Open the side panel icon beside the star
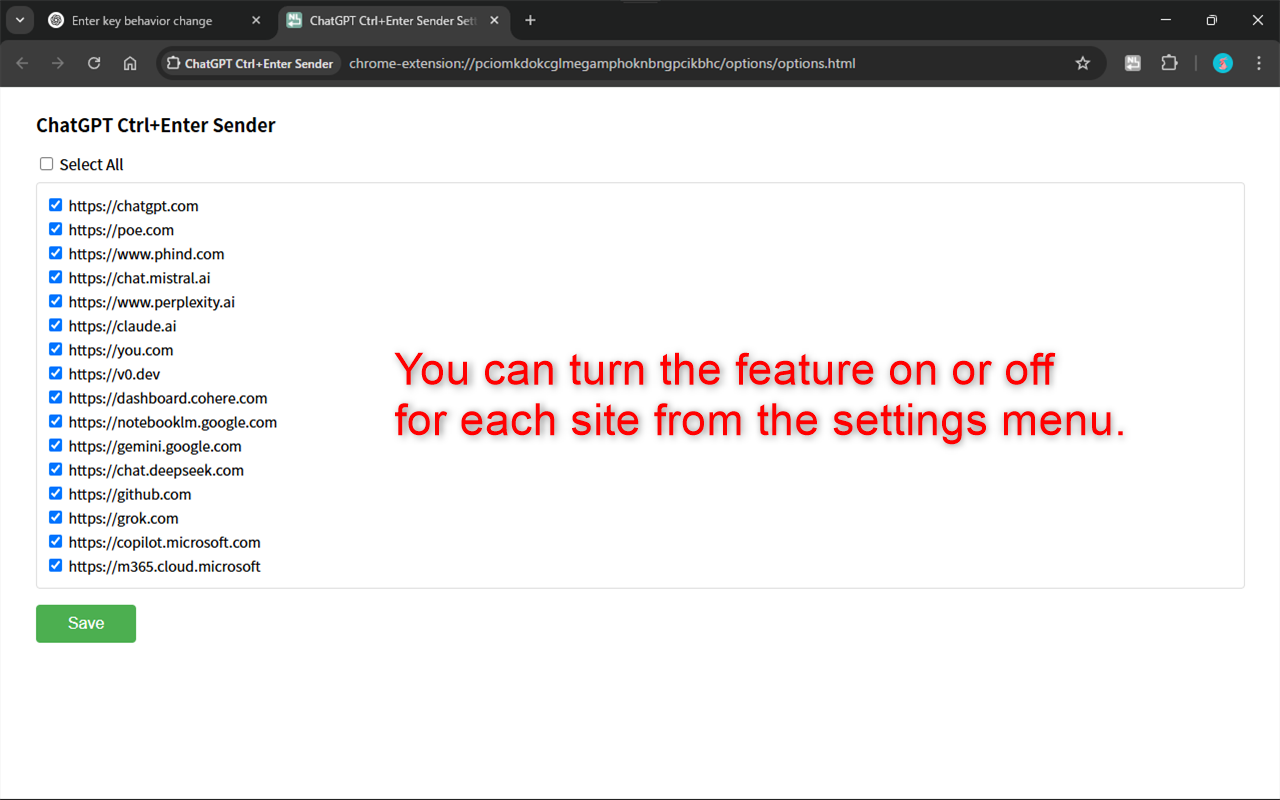1280x800 pixels. [x=1132, y=62]
